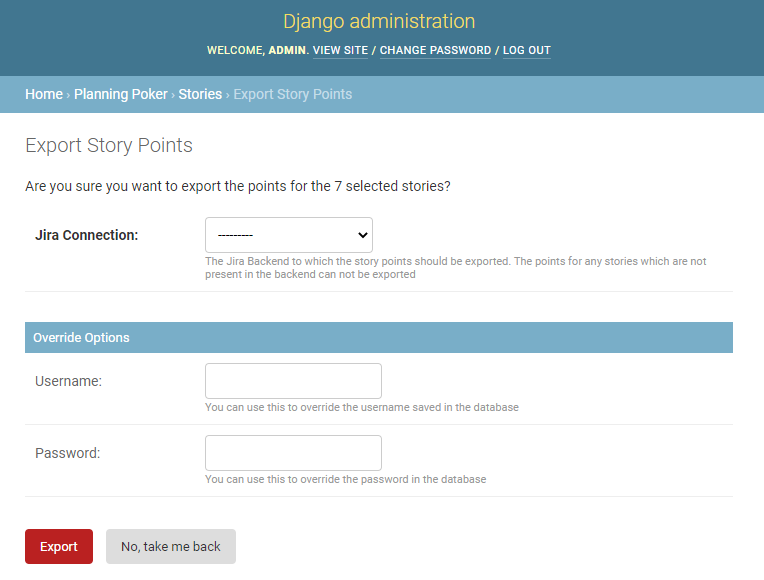Viewport: 764px width, 580px height.
Task: Click the Override Options section header
Action: pos(379,337)
